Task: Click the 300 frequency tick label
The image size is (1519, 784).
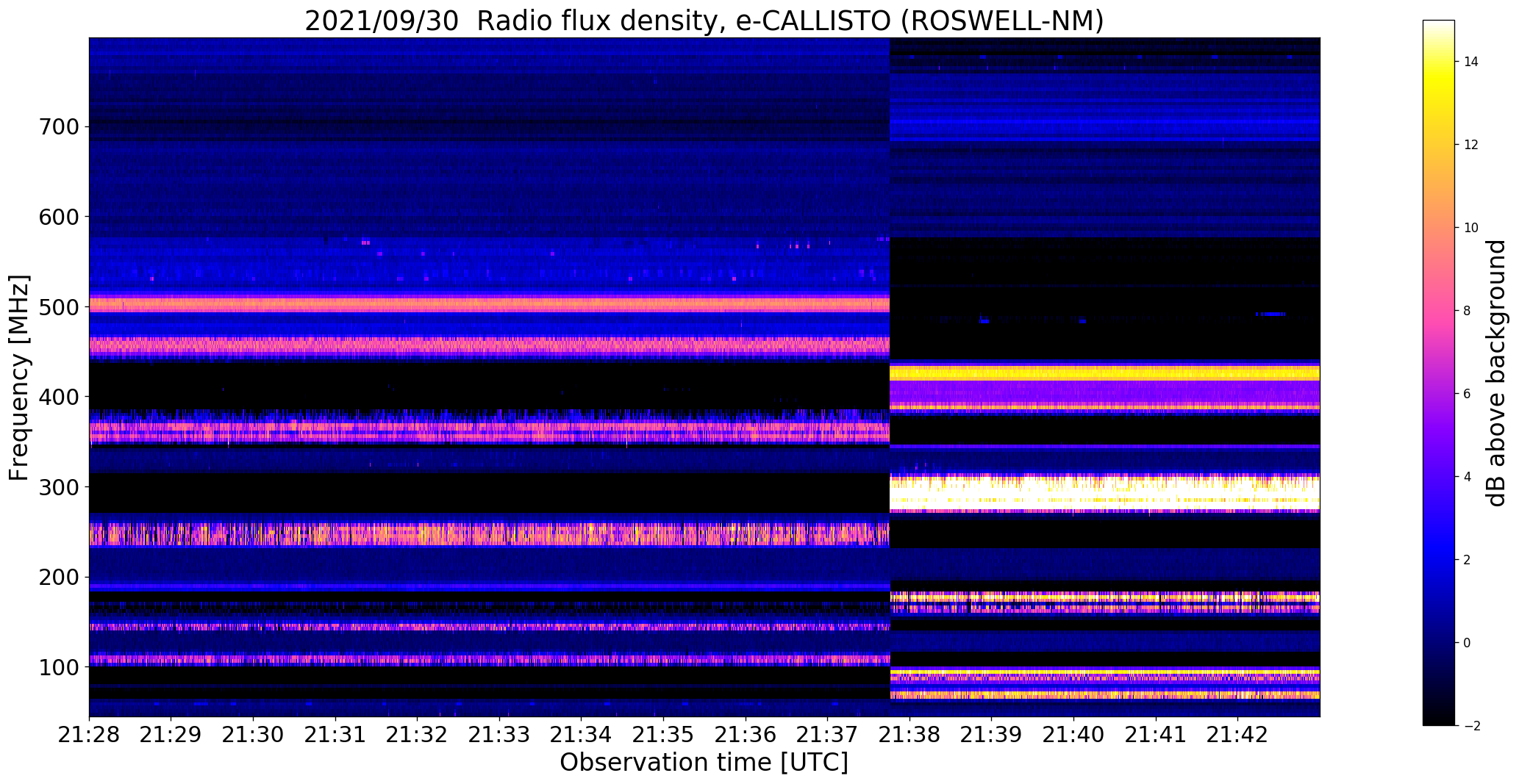Action: tap(57, 487)
